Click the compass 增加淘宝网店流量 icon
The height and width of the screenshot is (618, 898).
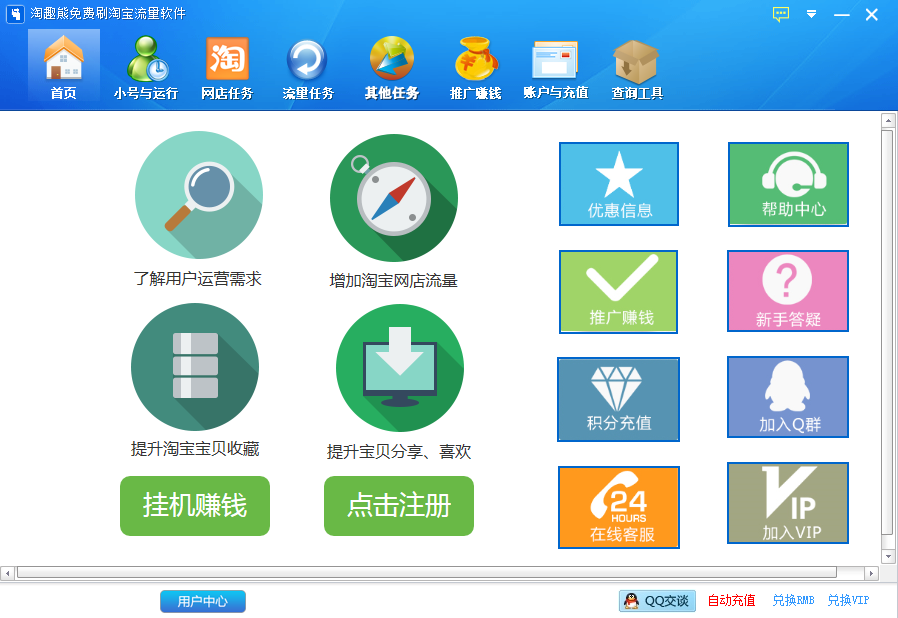point(394,198)
